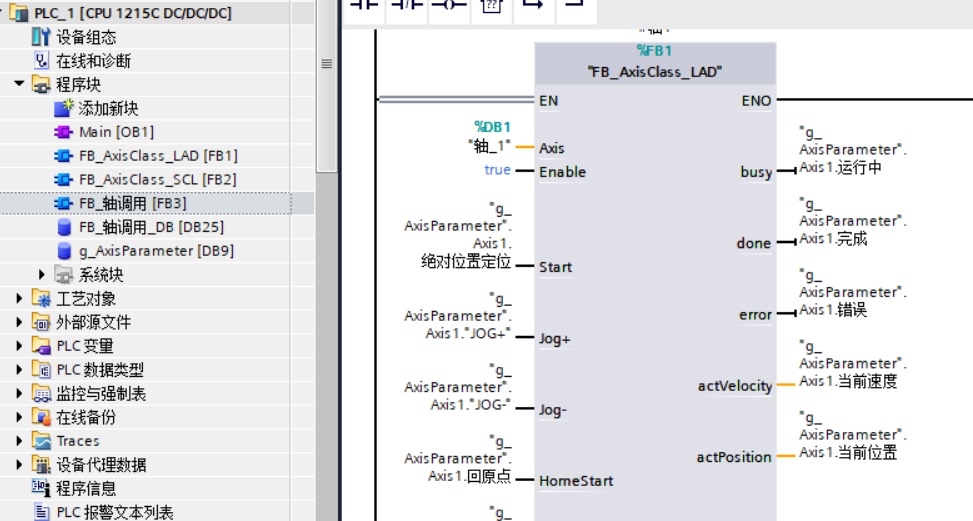Open 设备组态 device configuration icon
Viewport: 973px width, 521px height.
(40, 37)
